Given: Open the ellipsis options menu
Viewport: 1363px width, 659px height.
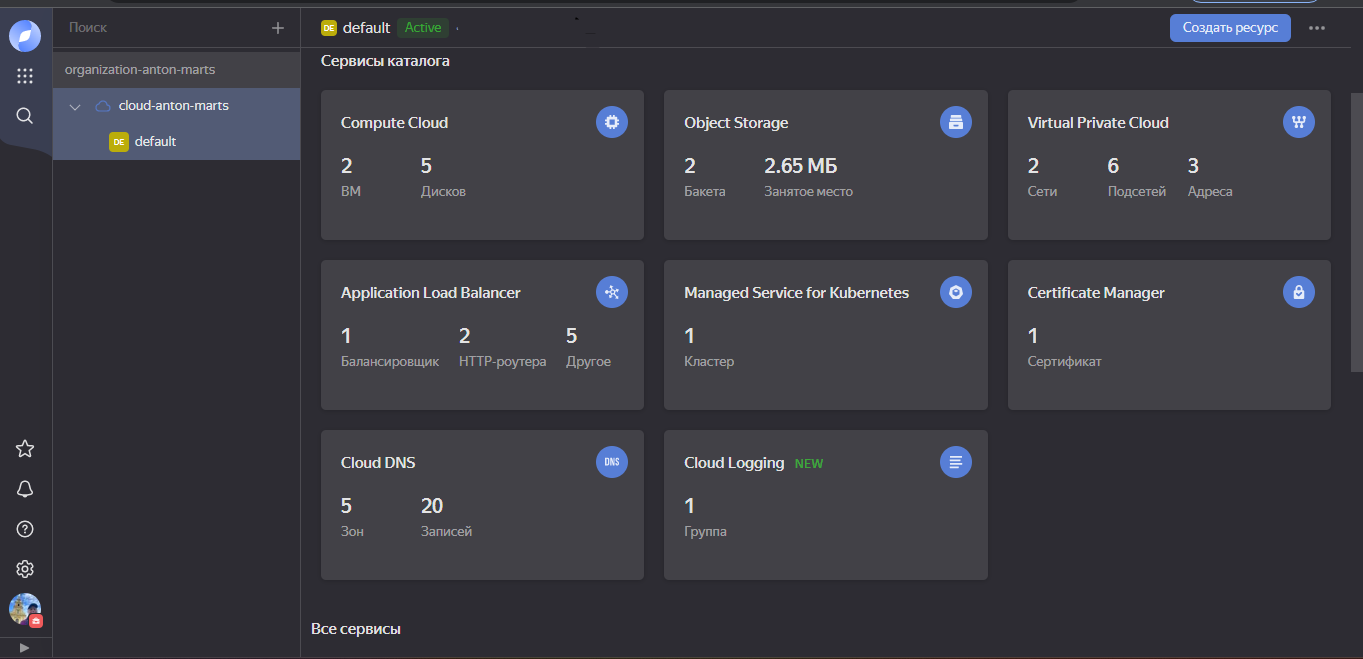Looking at the screenshot, I should pyautogui.click(x=1317, y=27).
